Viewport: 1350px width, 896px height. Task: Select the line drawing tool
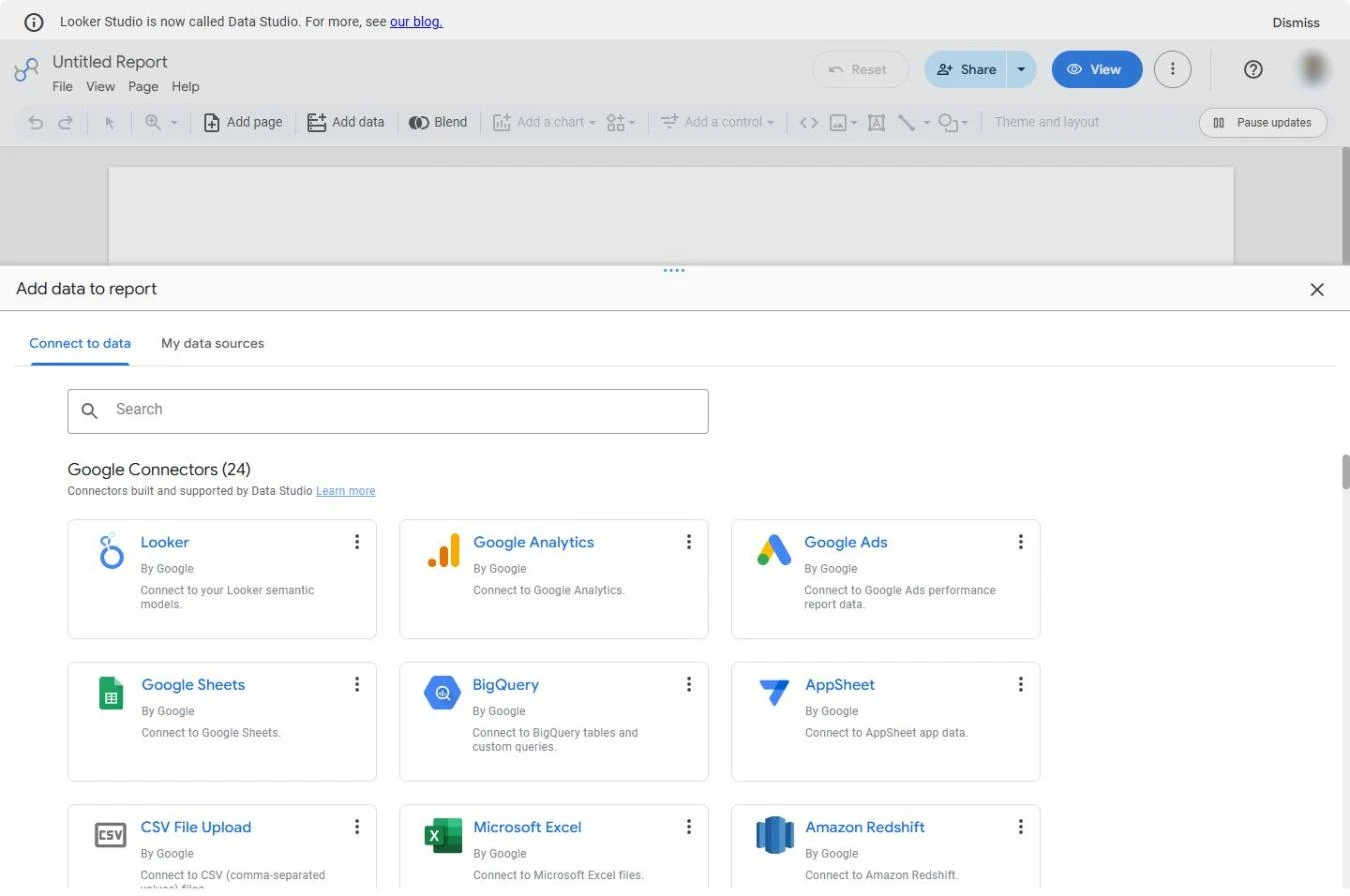[x=906, y=122]
